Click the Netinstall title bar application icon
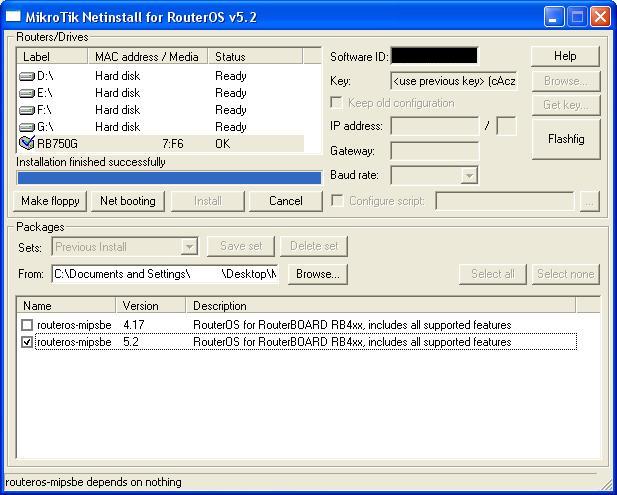Screen dimensions: 617x495 point(13,17)
